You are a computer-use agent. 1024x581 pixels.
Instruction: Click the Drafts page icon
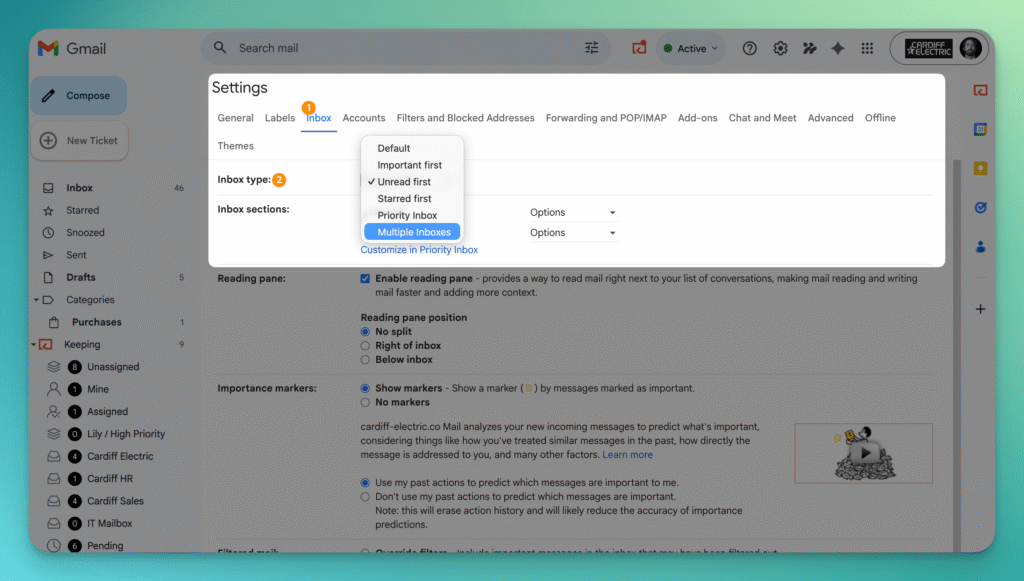coord(48,277)
